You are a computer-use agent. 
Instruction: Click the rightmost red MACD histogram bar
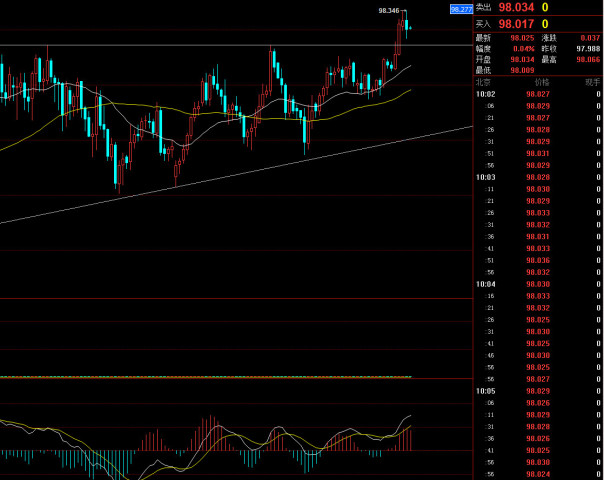410,439
